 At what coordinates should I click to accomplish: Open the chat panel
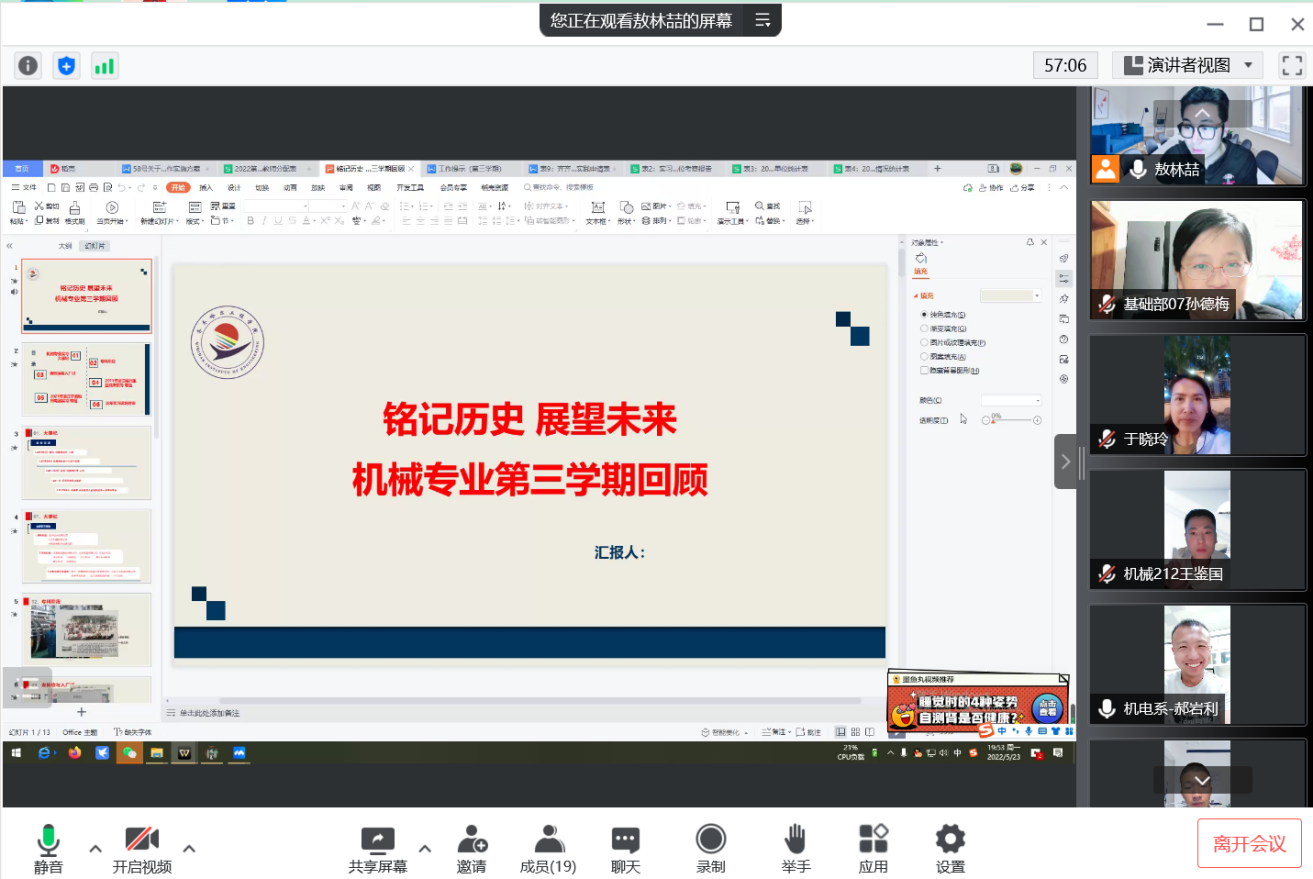point(625,840)
